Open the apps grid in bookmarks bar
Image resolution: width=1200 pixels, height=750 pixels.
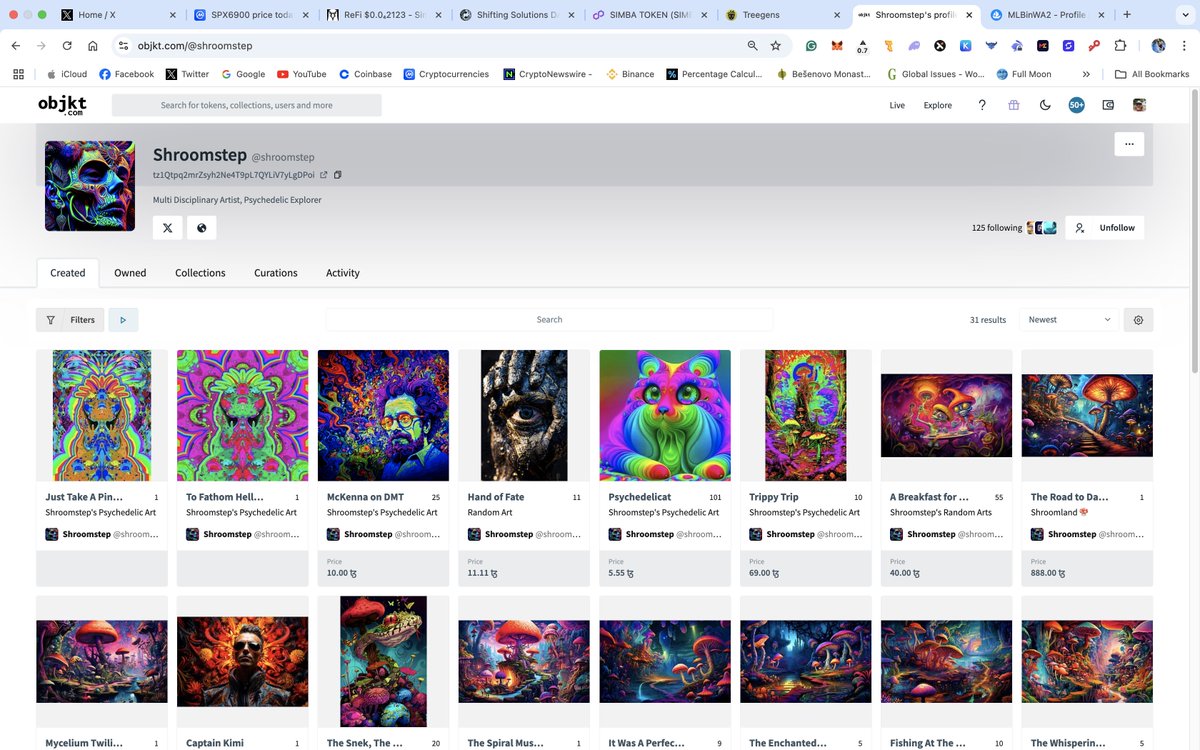point(18,74)
